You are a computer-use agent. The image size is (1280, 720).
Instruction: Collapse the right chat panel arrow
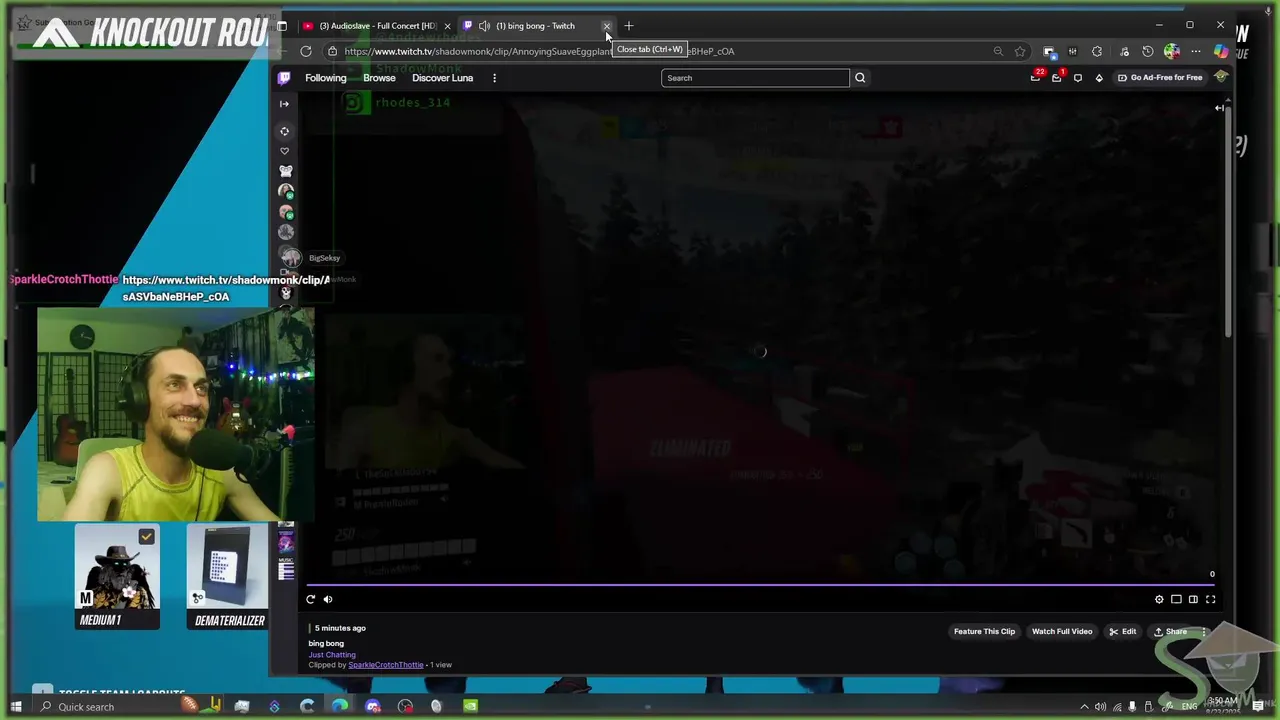click(x=1219, y=107)
